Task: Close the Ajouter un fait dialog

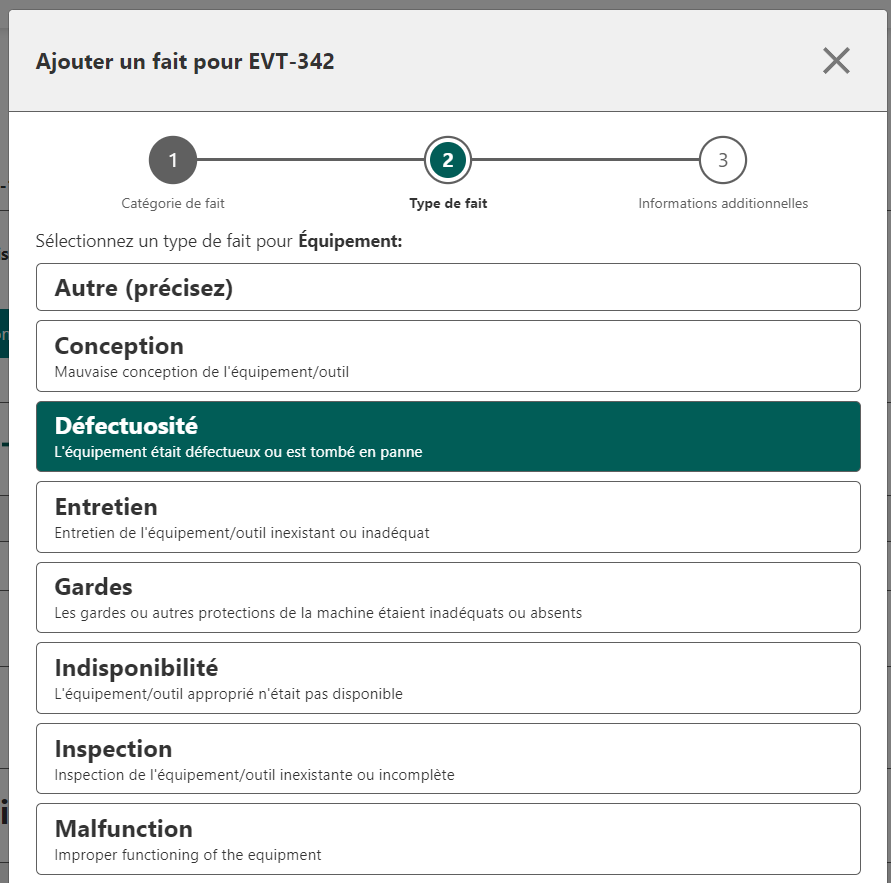Action: click(836, 61)
